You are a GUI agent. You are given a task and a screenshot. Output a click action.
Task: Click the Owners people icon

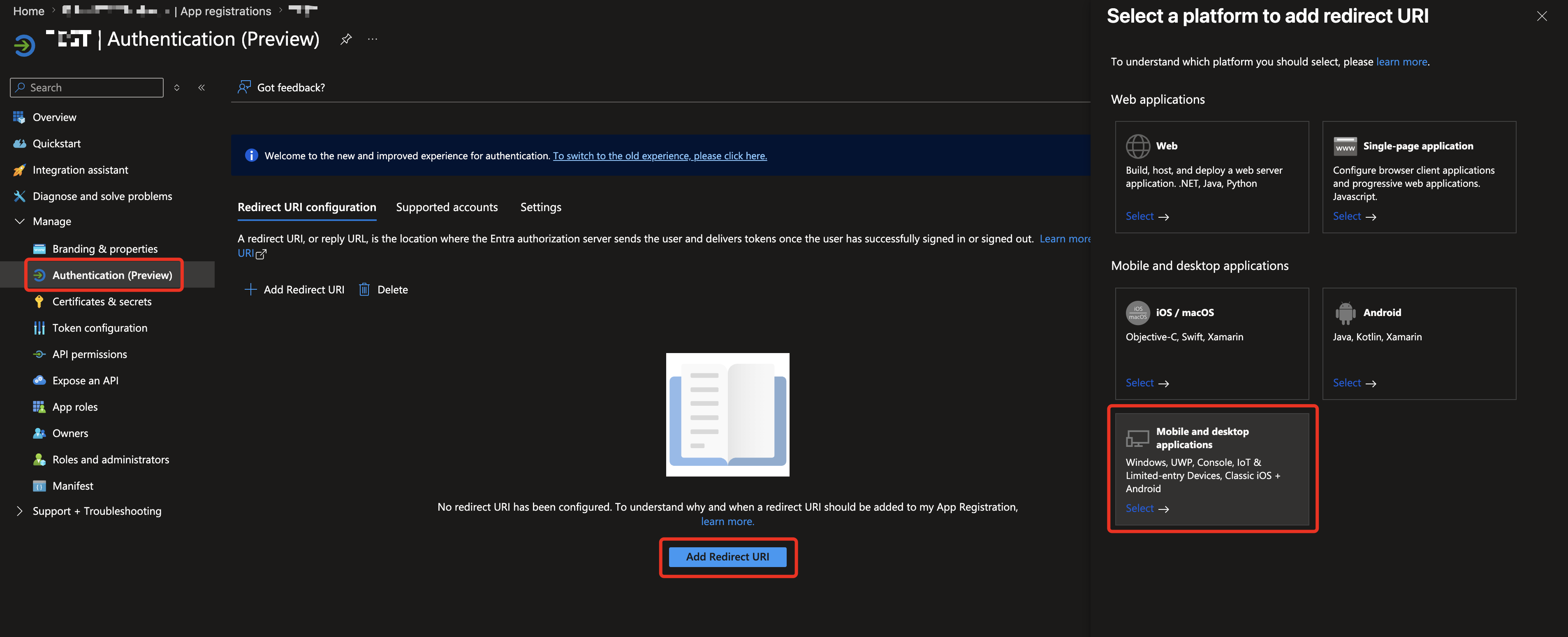tap(39, 433)
